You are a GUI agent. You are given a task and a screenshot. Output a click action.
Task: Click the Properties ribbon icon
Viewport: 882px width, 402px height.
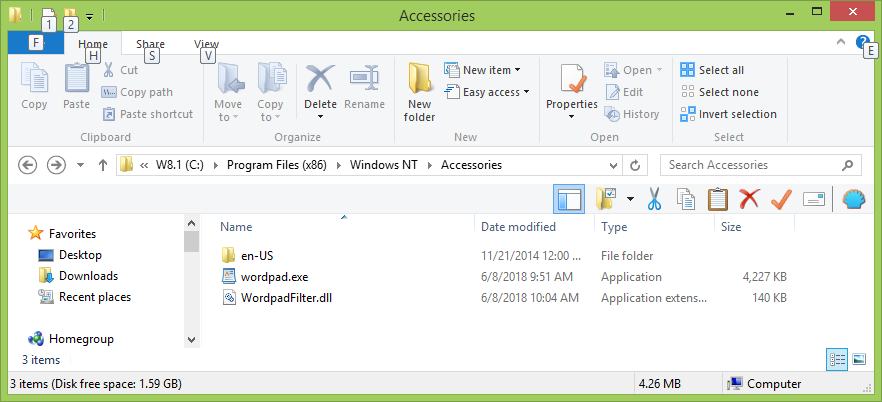(x=572, y=78)
